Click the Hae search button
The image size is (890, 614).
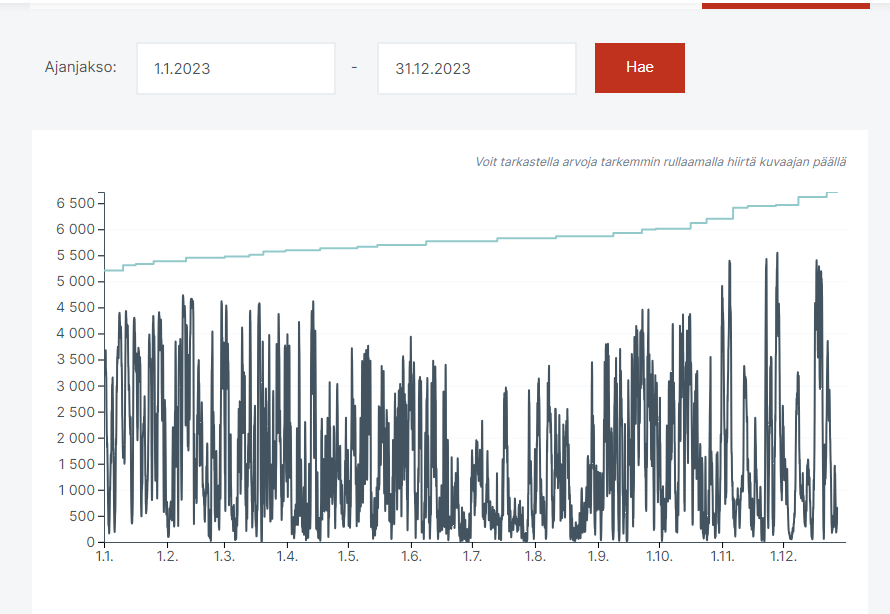pyautogui.click(x=640, y=68)
